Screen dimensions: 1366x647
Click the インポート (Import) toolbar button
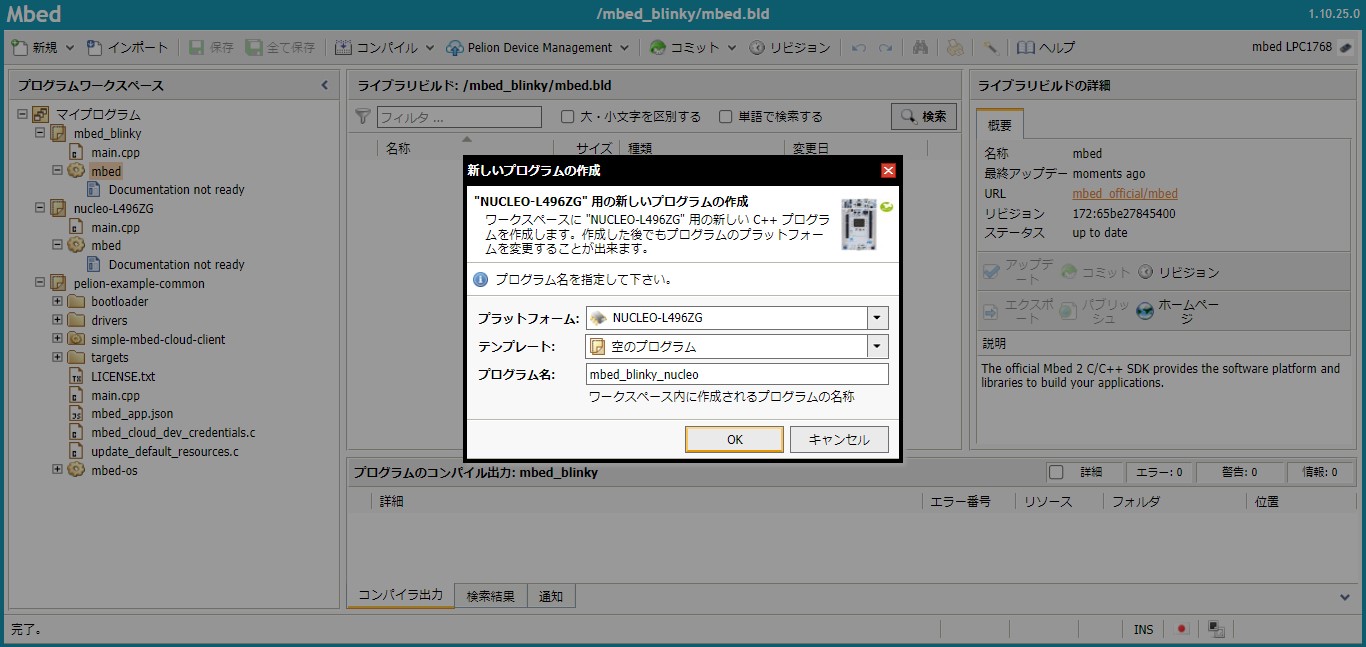coord(128,47)
